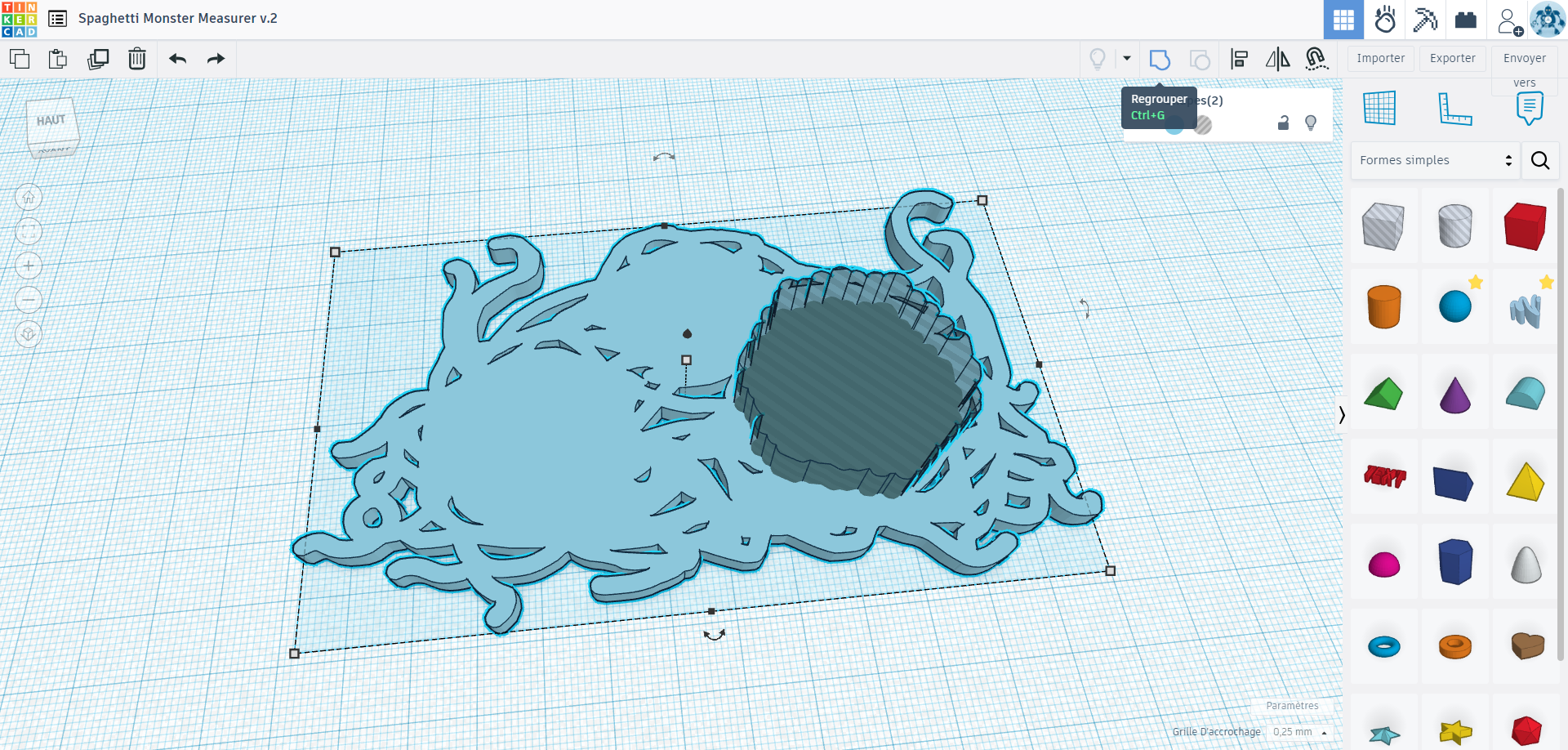
Task: Pick the teal Round Roof shape
Action: (1525, 393)
